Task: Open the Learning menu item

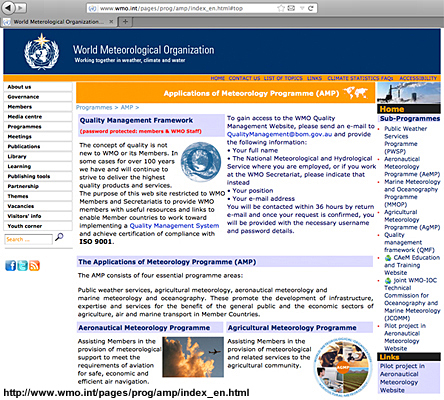Action: pyautogui.click(x=38, y=166)
